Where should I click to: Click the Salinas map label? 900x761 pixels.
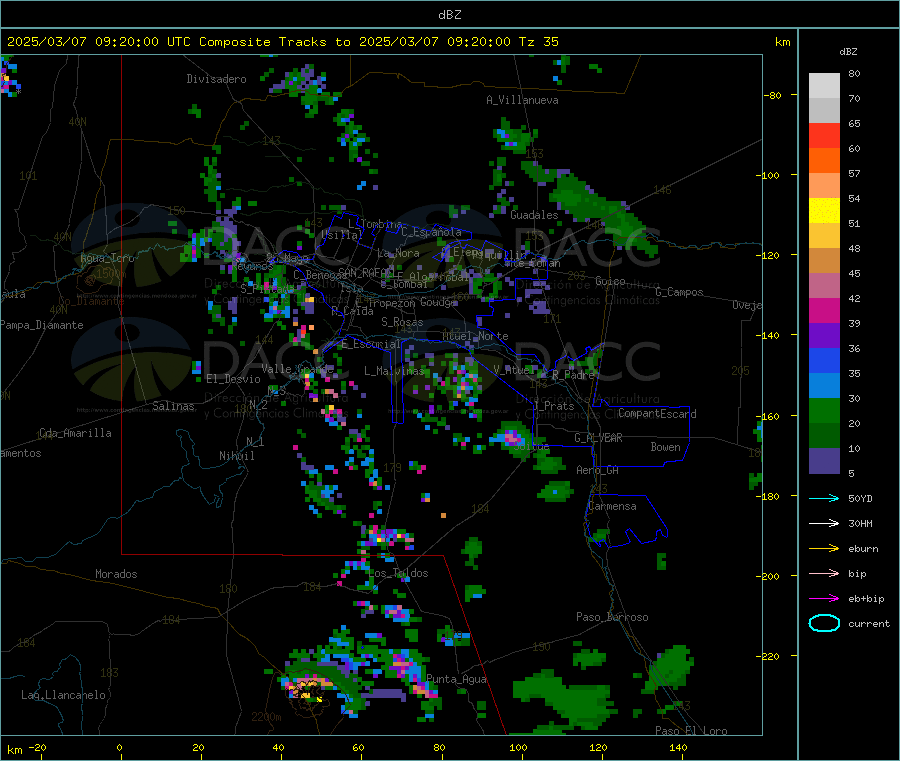[x=173, y=406]
